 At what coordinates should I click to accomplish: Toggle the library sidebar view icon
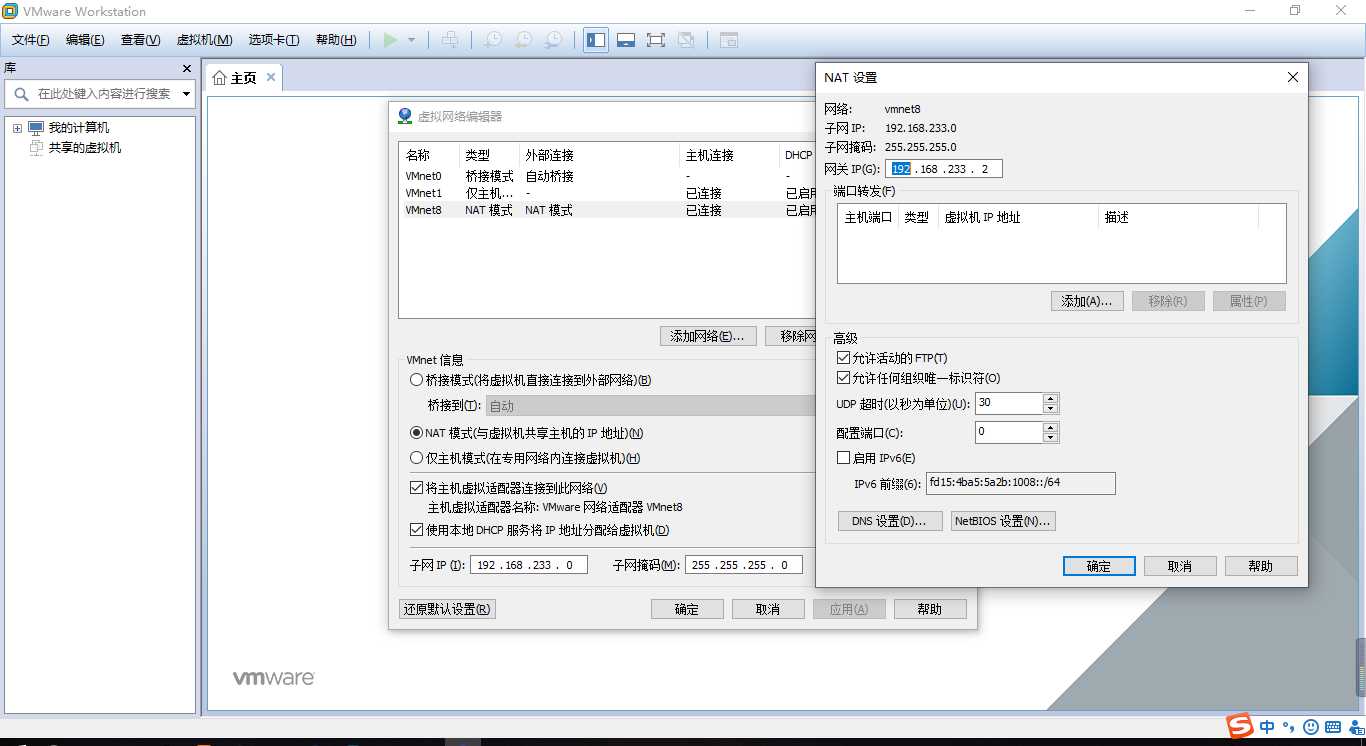596,40
